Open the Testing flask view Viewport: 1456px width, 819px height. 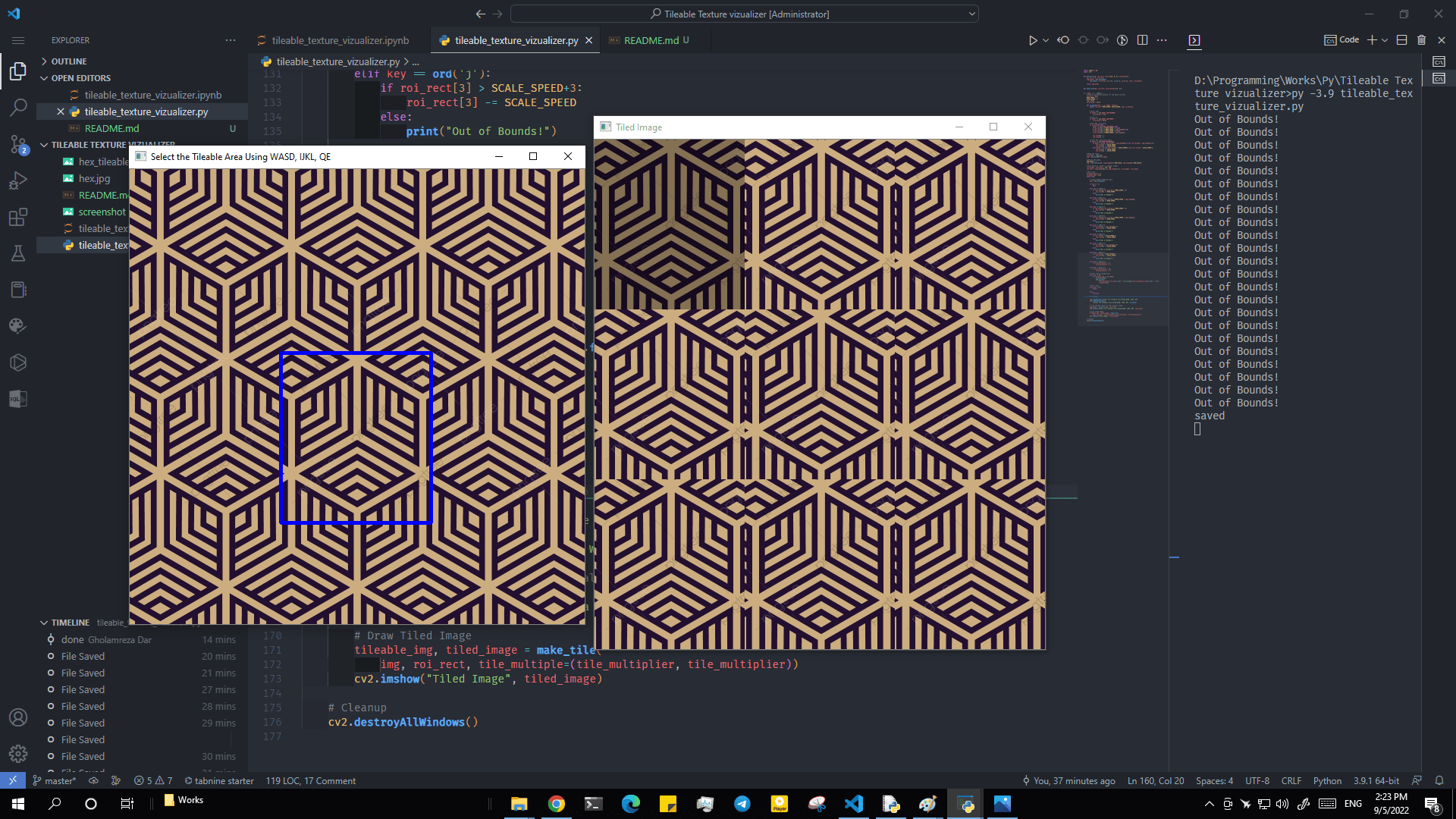click(18, 253)
